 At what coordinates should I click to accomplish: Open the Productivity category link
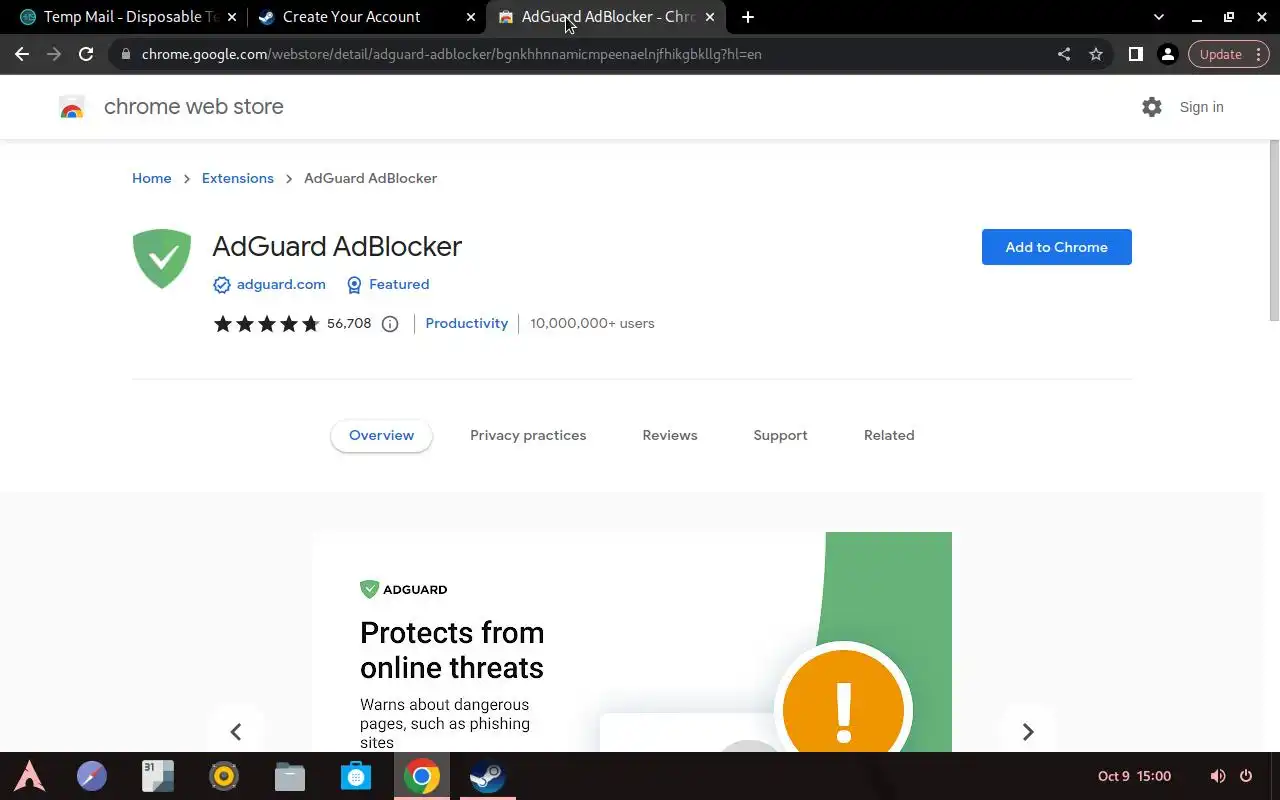point(467,323)
